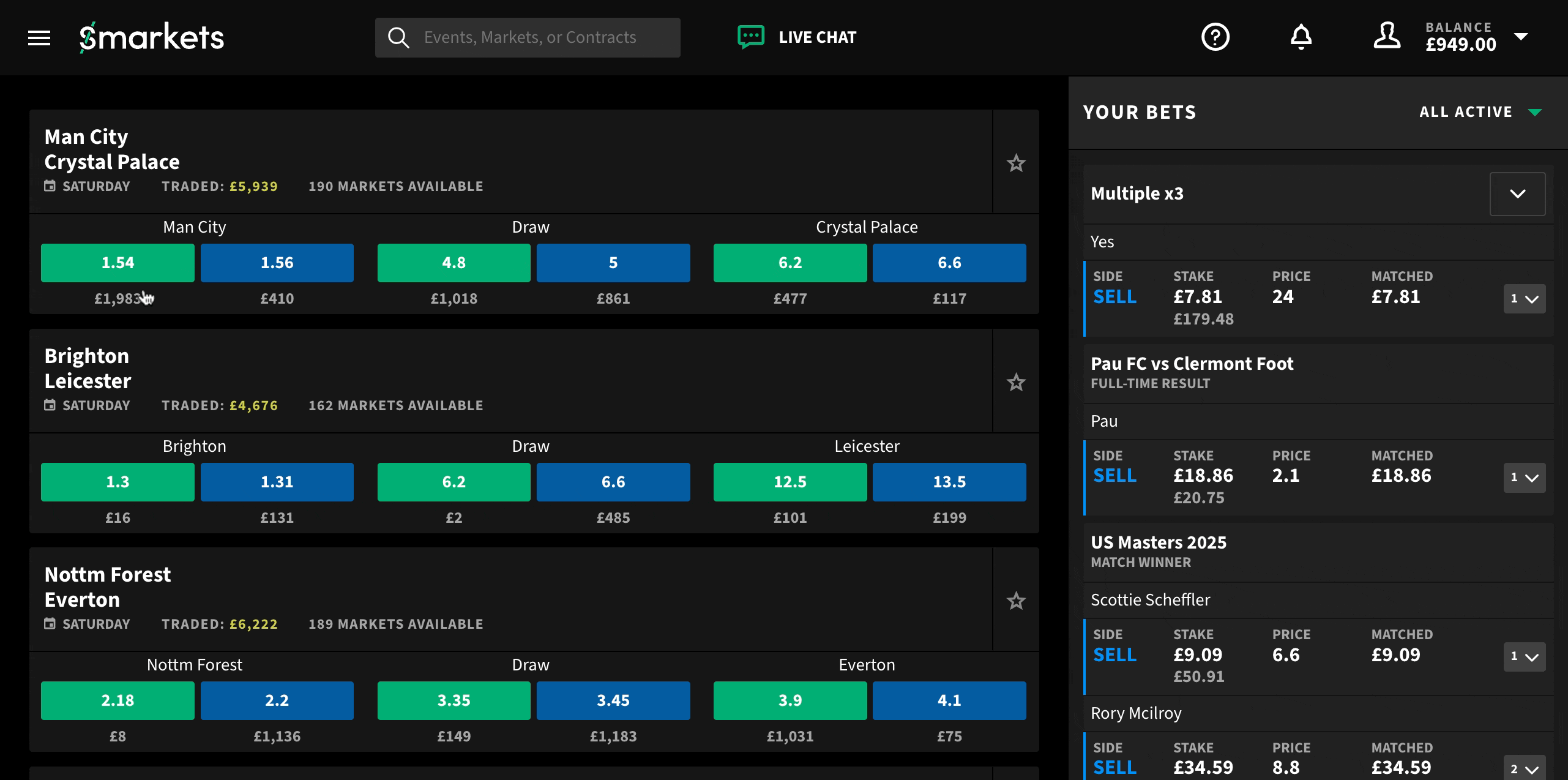Click the calendar icon next to Saturday

click(x=50, y=186)
